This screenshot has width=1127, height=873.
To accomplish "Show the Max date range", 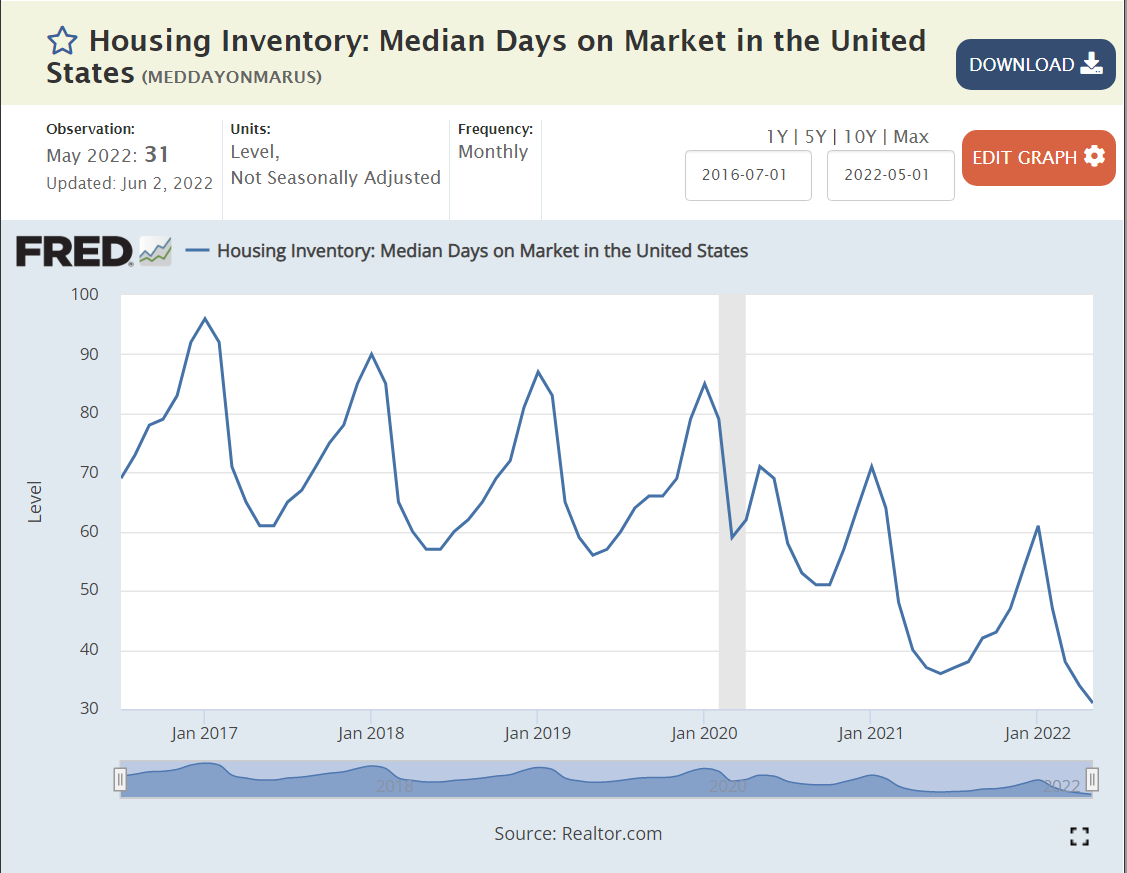I will pyautogui.click(x=911, y=137).
